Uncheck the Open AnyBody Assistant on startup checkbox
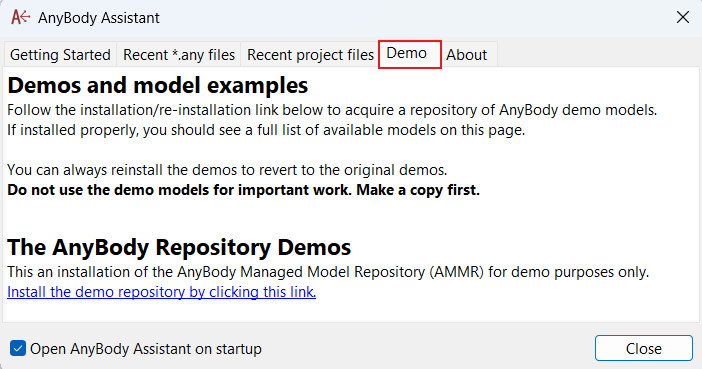This screenshot has height=369, width=702. [x=18, y=348]
